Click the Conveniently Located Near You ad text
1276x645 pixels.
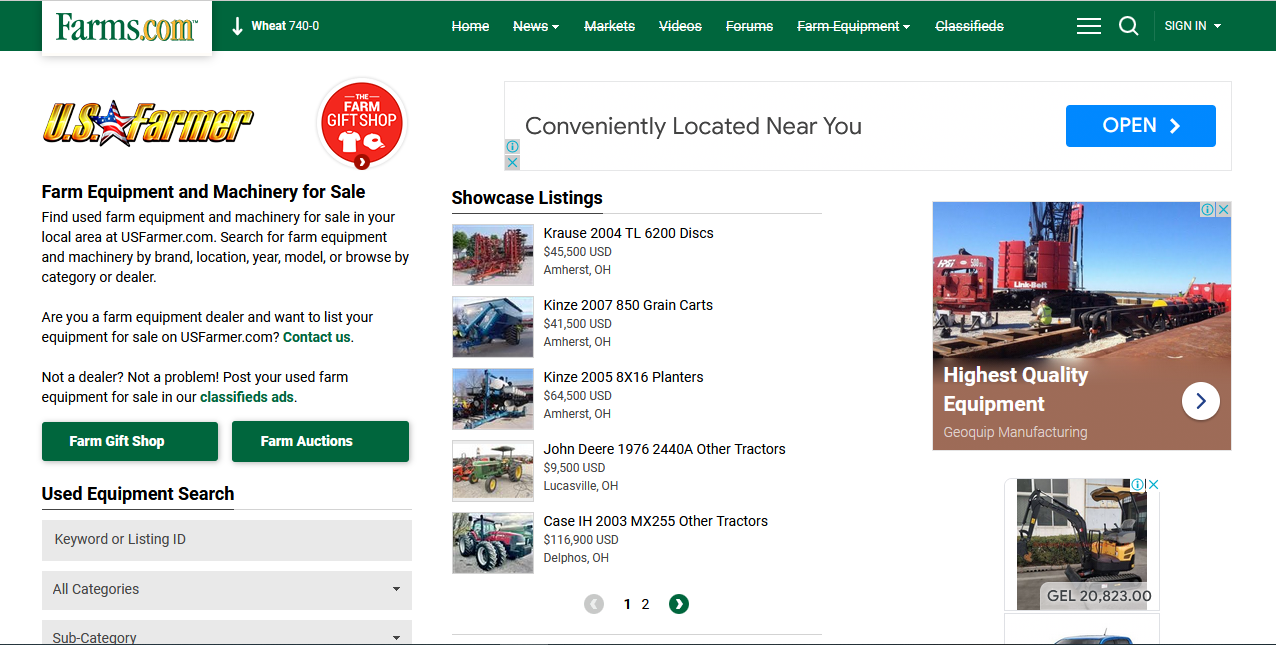click(x=693, y=126)
